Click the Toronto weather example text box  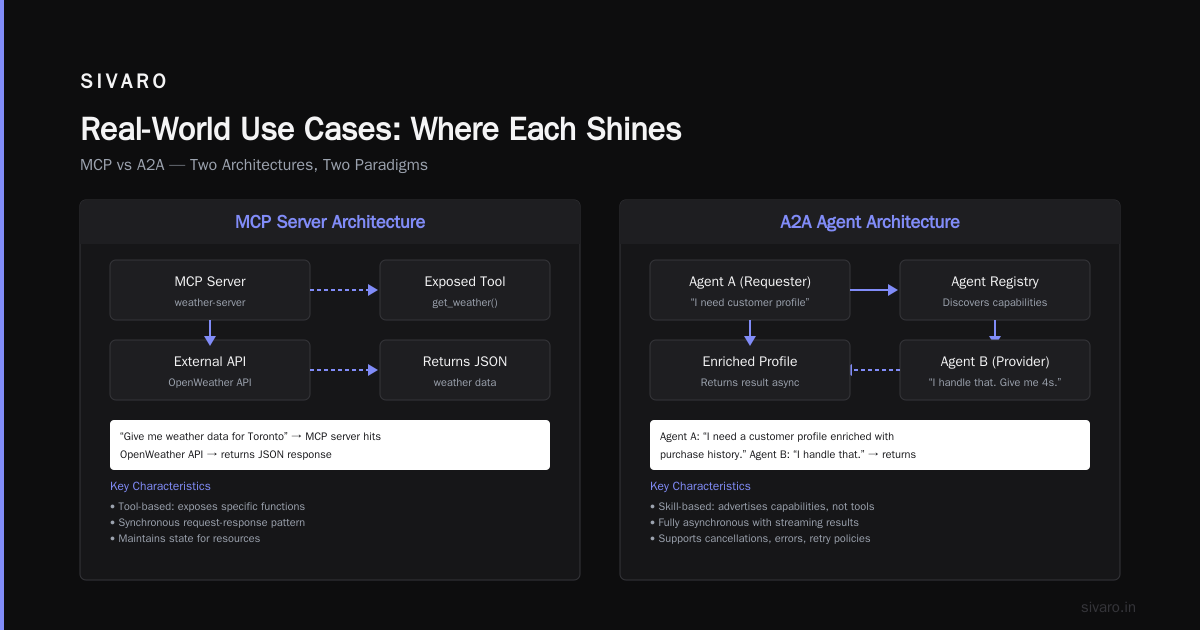pyautogui.click(x=330, y=445)
